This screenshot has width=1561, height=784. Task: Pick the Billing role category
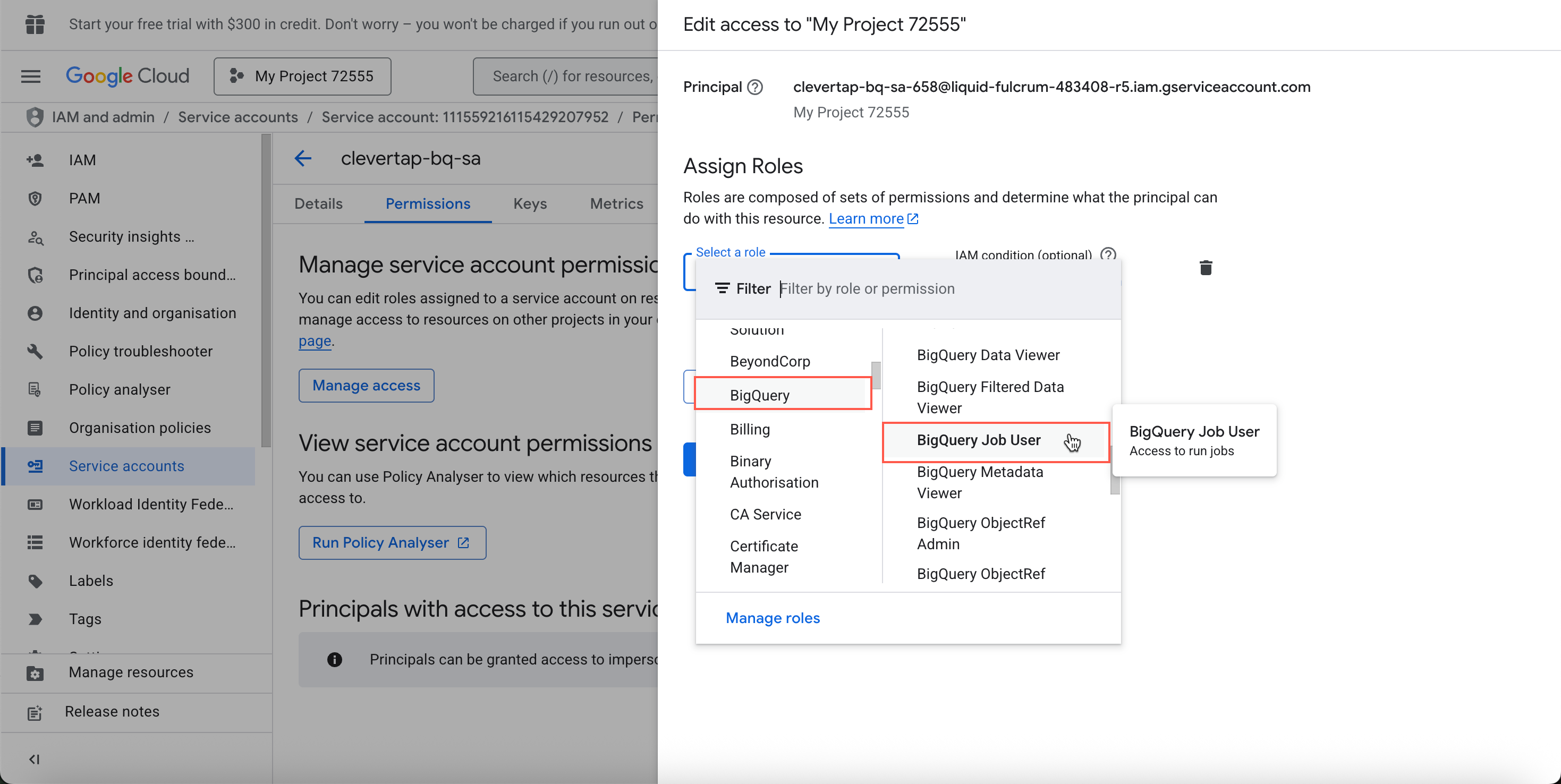point(750,429)
